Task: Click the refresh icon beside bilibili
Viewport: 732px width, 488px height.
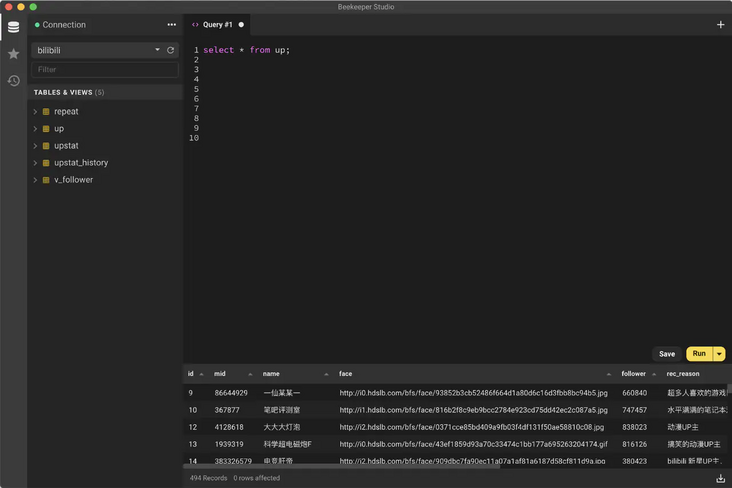Action: (170, 50)
